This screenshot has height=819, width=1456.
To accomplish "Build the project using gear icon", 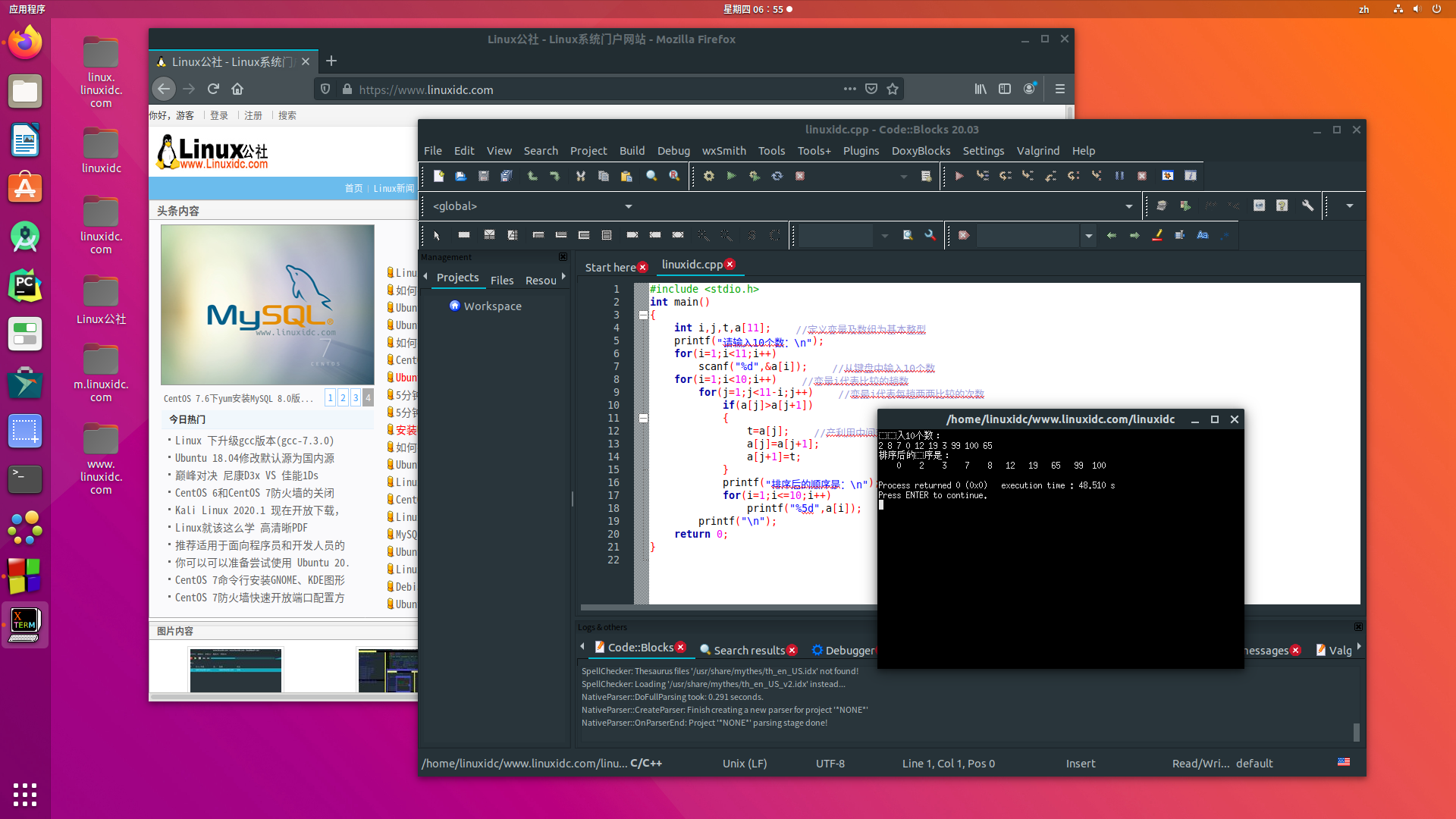I will (708, 176).
